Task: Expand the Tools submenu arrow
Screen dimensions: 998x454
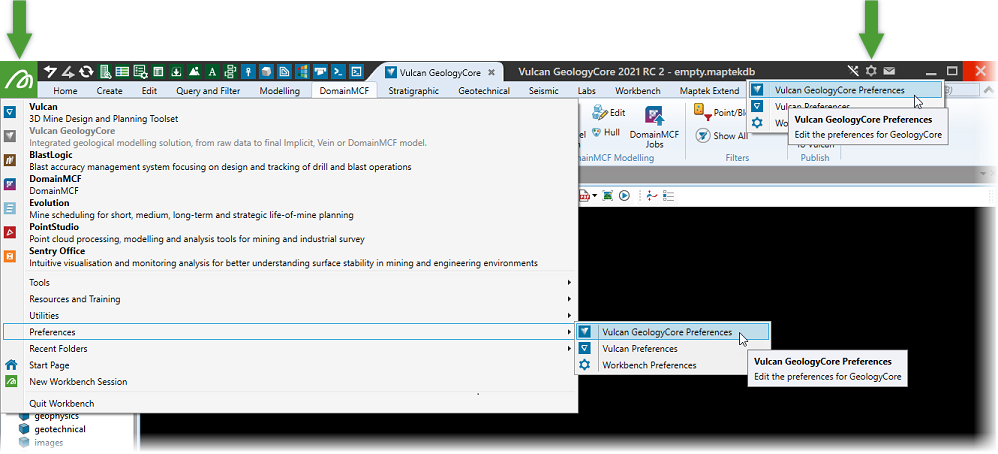Action: (570, 282)
